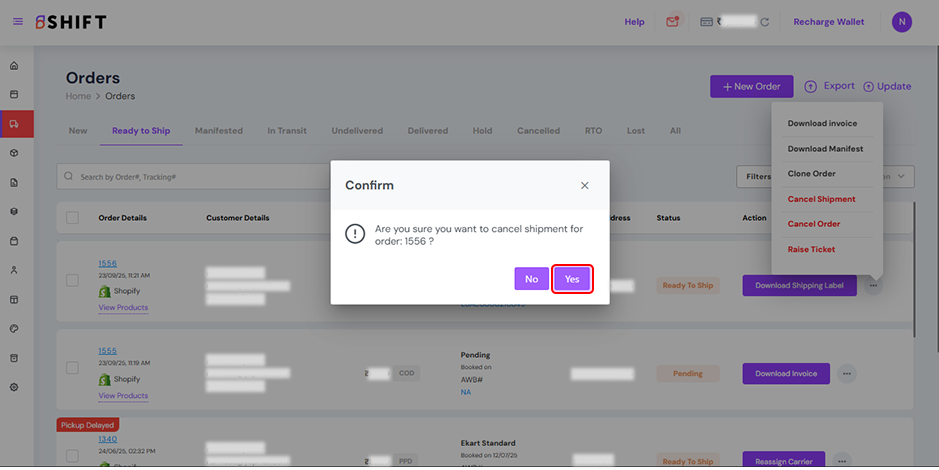Refresh the wallet balance icon
Viewport: 939px width, 470px height.
(765, 22)
